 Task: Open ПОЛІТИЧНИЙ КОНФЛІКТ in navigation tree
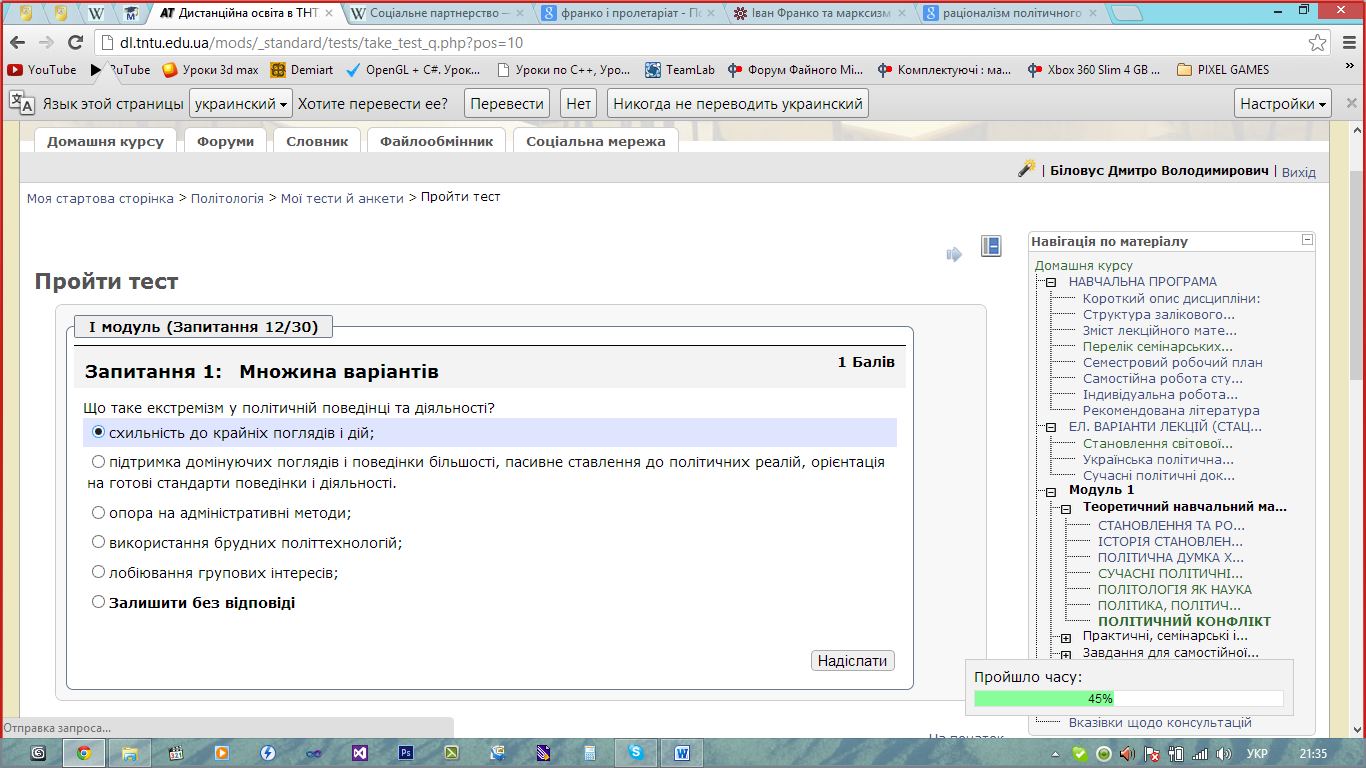[x=1184, y=622]
